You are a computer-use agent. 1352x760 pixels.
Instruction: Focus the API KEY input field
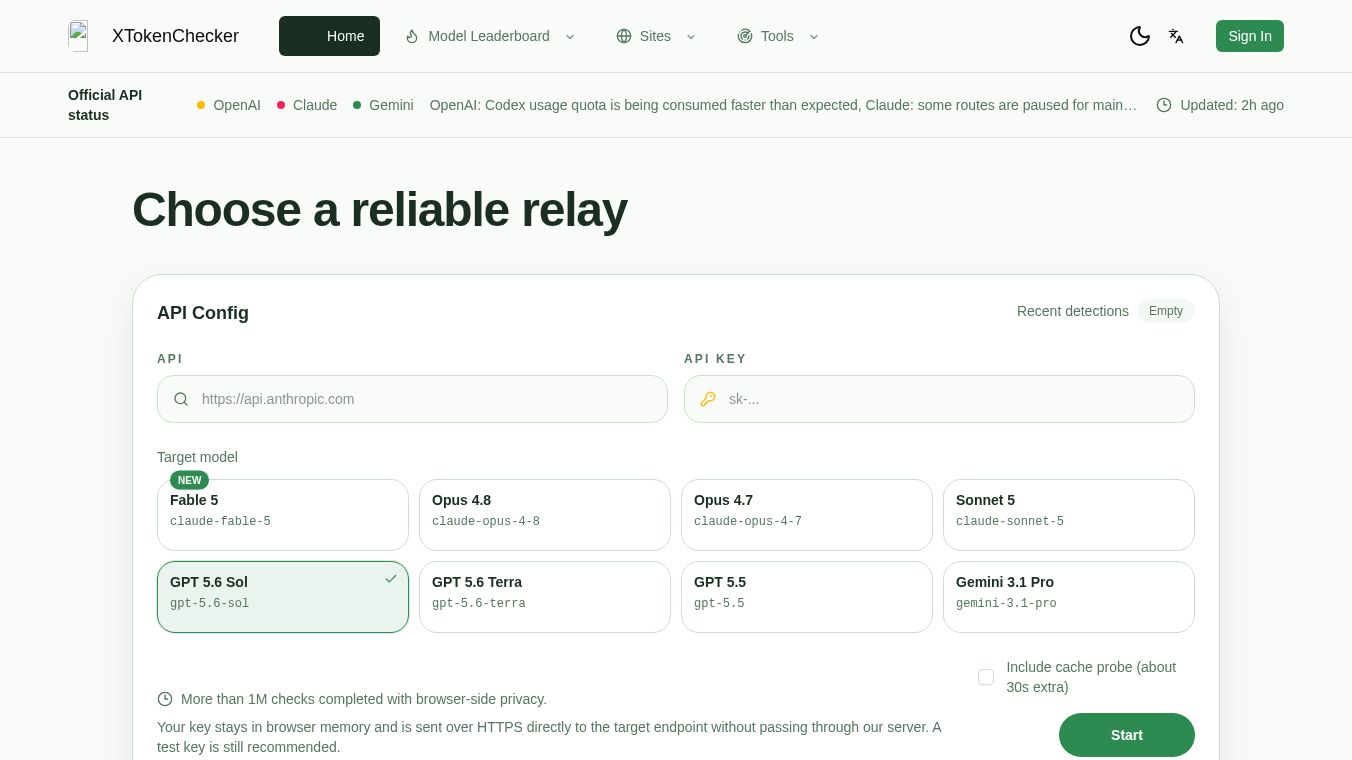click(939, 399)
